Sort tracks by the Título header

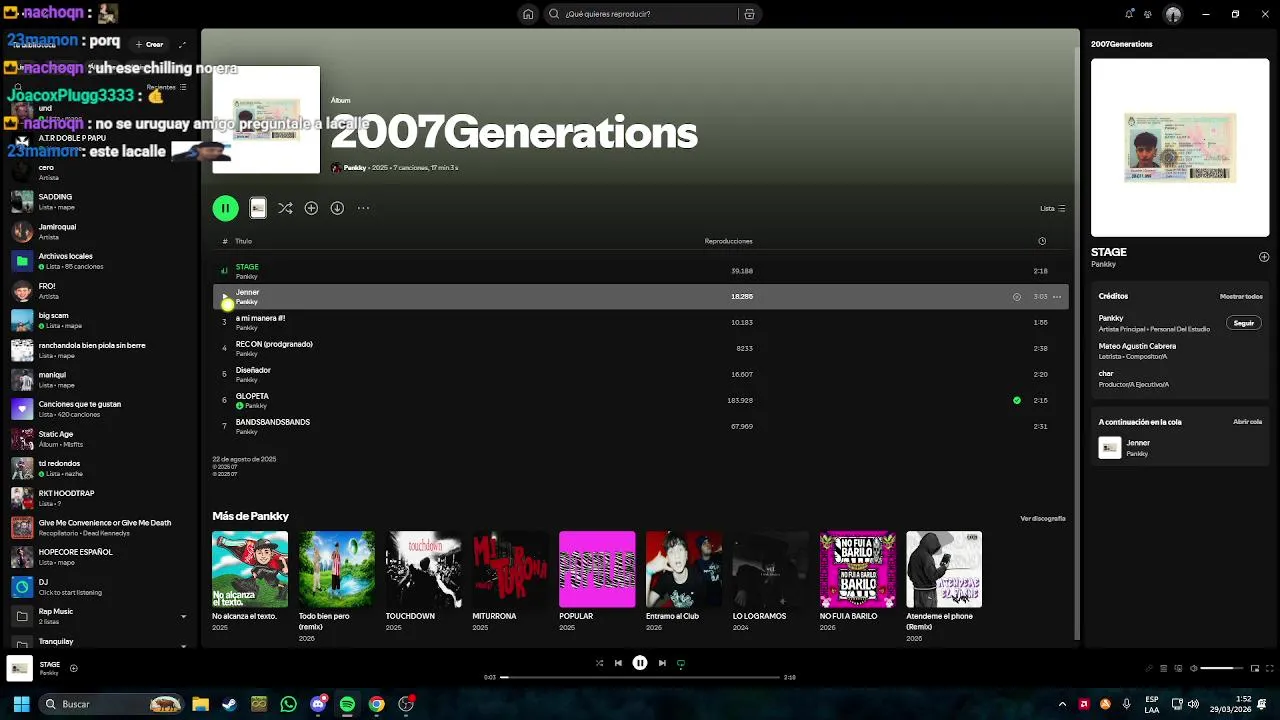(243, 241)
